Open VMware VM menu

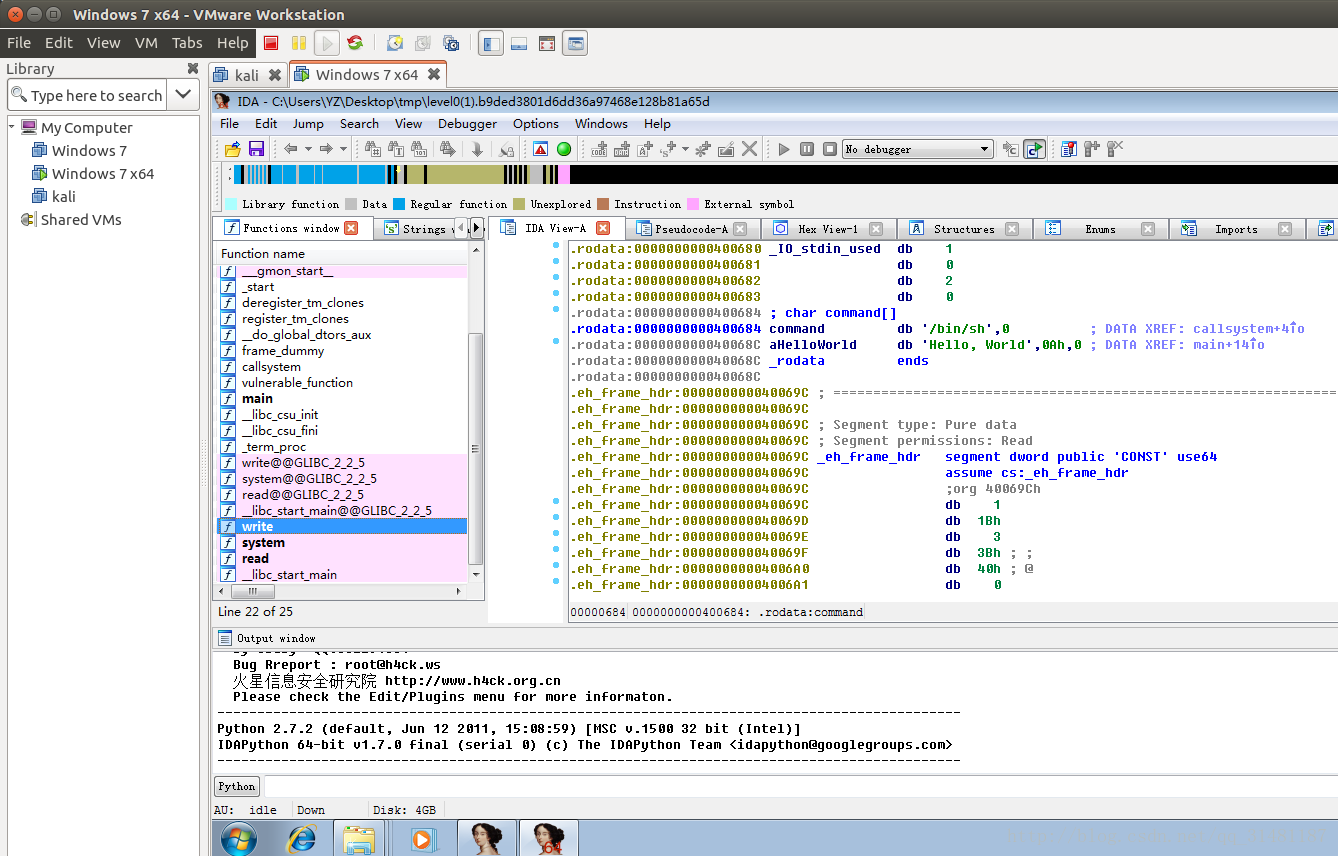pos(146,43)
